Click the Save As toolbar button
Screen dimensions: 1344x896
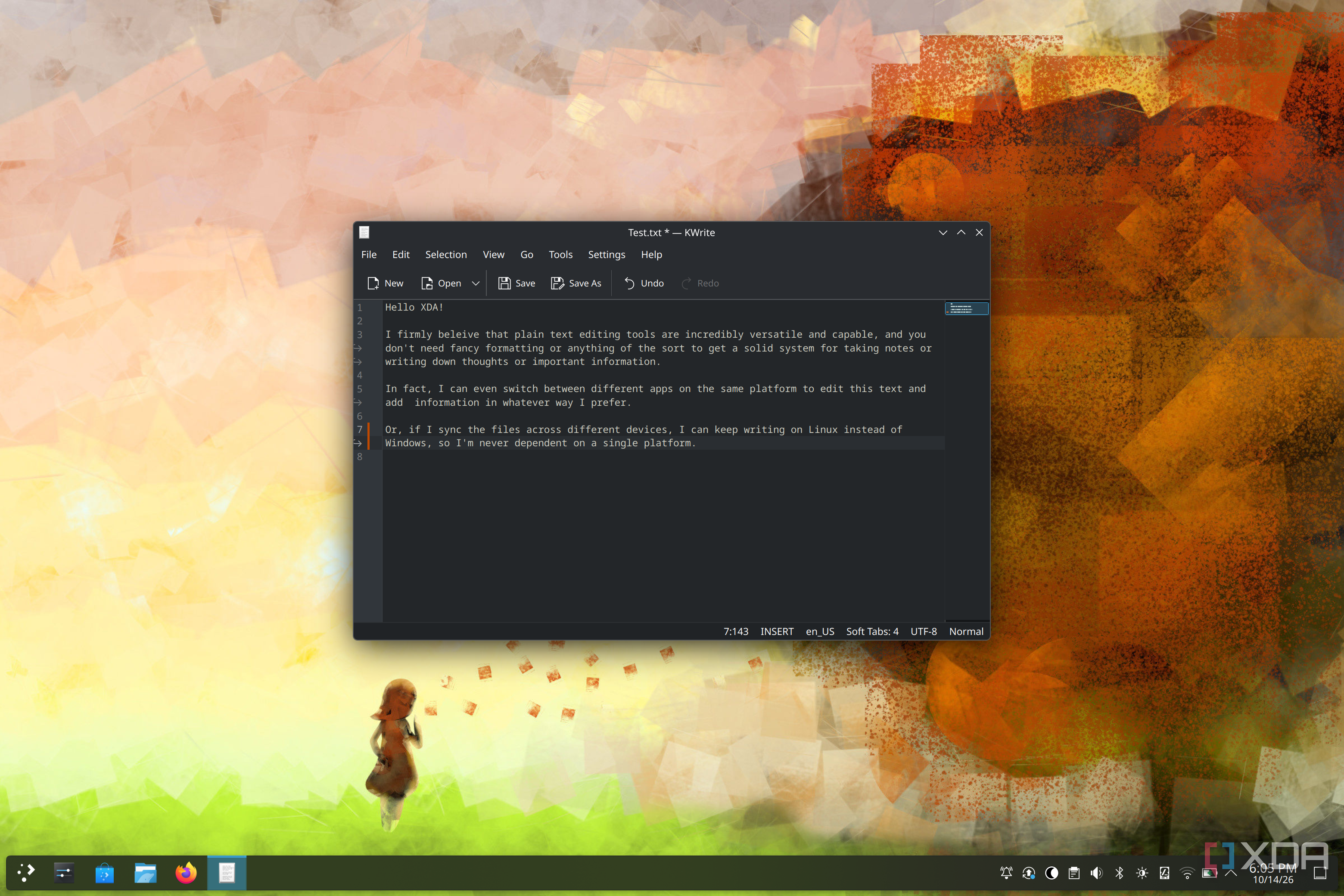[x=576, y=283]
